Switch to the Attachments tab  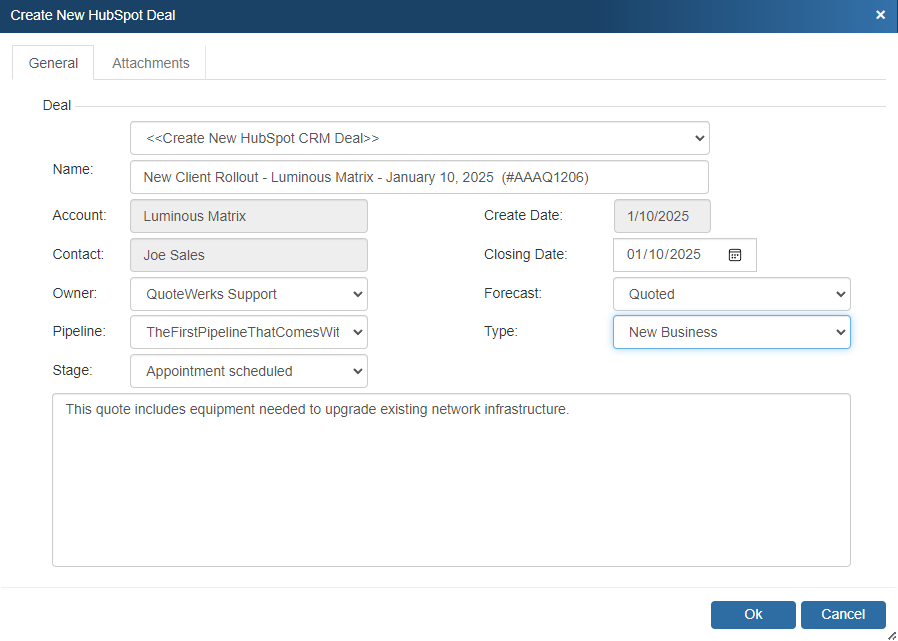pos(150,63)
